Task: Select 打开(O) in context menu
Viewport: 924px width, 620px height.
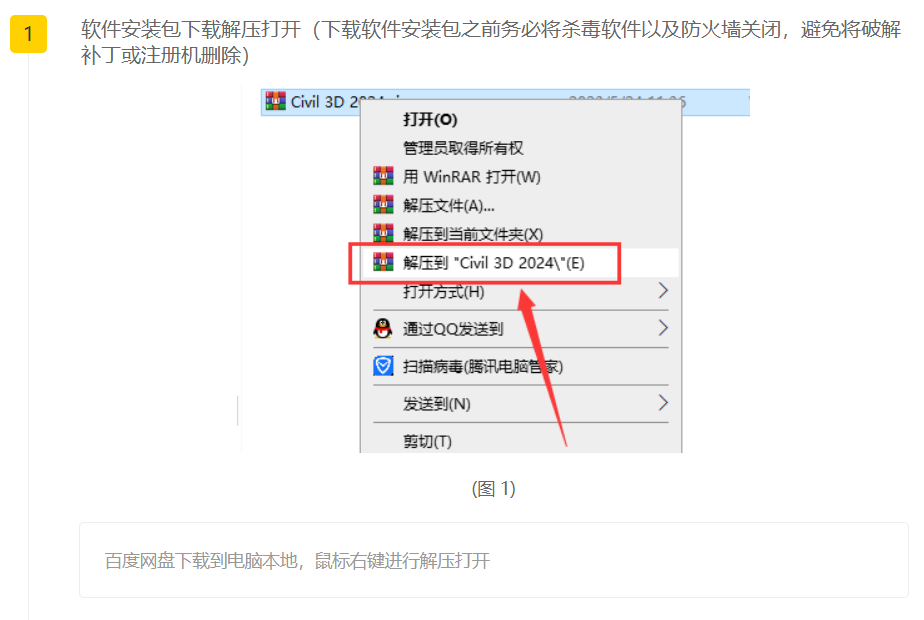Action: [x=430, y=120]
